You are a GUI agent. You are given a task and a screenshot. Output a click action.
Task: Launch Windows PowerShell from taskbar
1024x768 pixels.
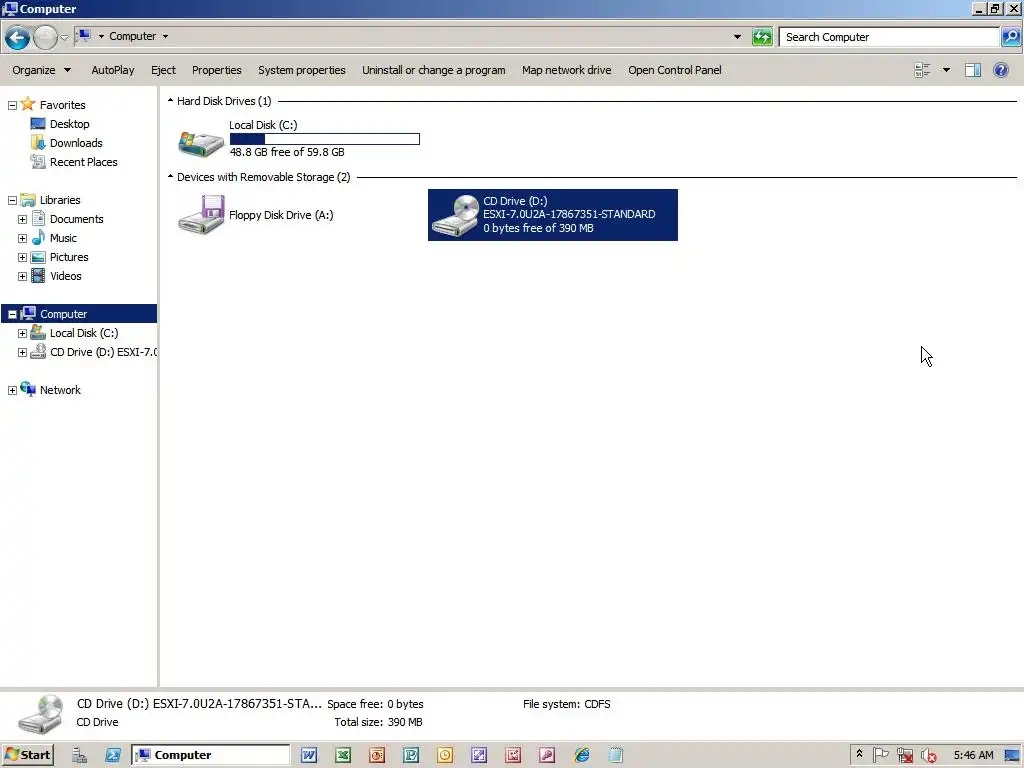(x=112, y=755)
